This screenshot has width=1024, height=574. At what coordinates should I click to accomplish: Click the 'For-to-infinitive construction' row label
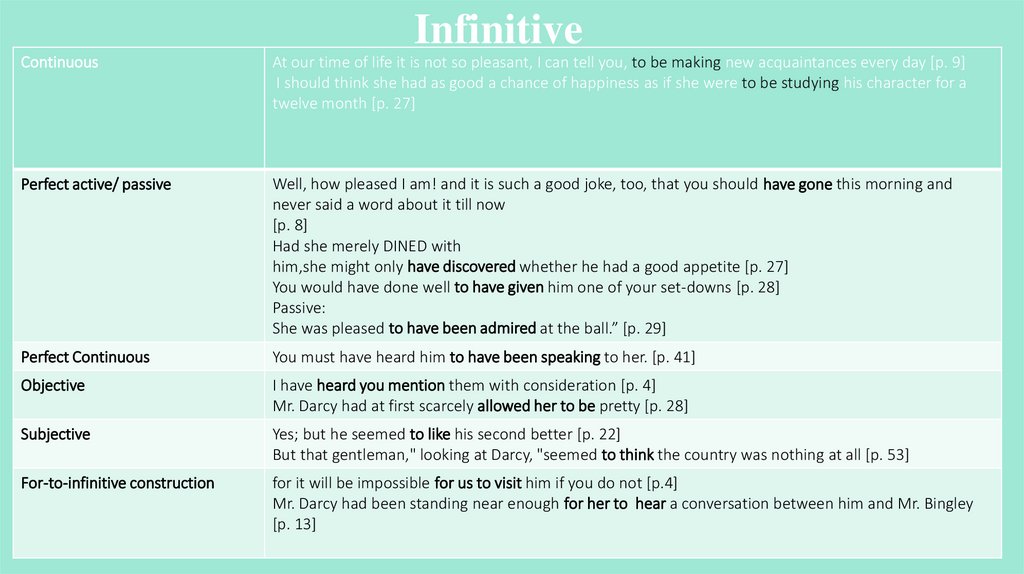click(118, 483)
